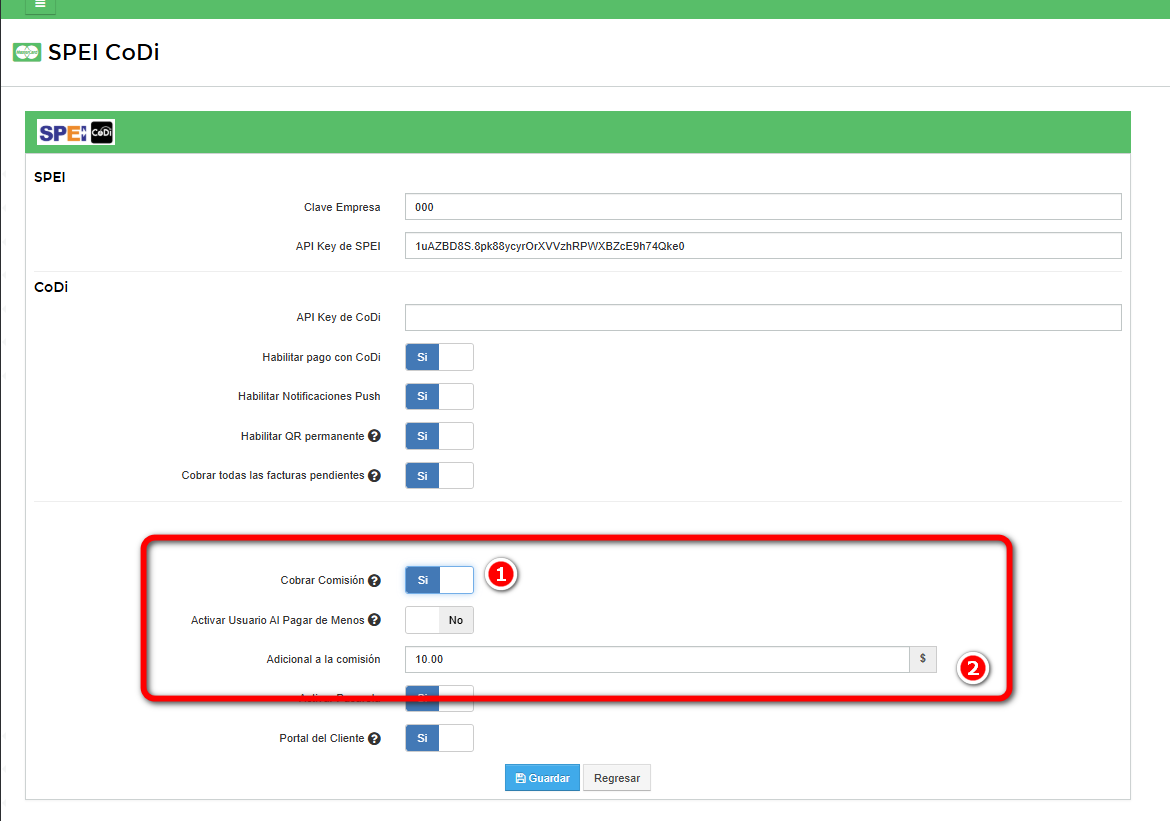Viewport: 1170px width, 821px height.
Task: Focus the API Key de CoDi field
Action: tap(763, 317)
